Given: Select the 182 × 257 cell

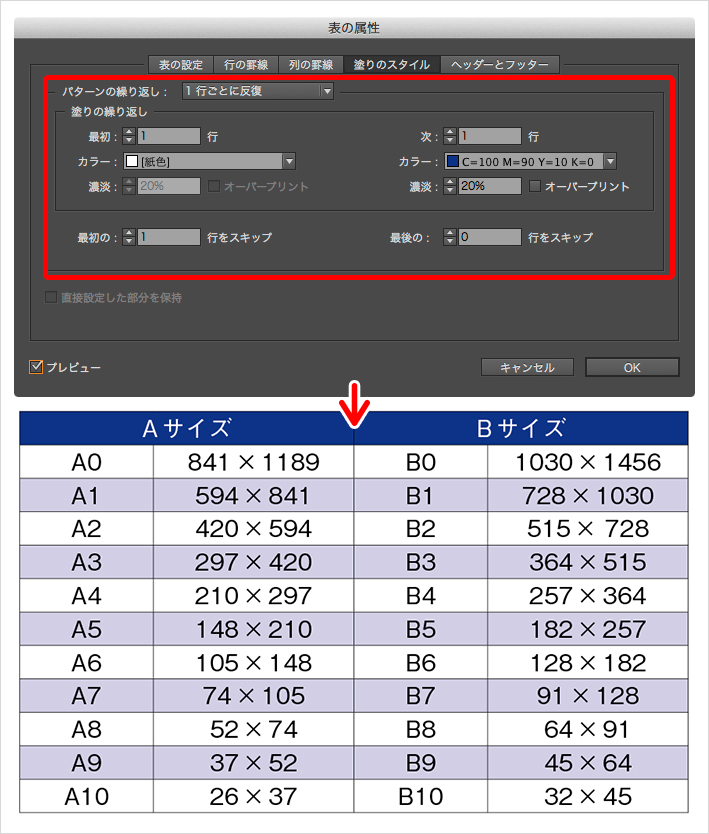Looking at the screenshot, I should [x=588, y=629].
